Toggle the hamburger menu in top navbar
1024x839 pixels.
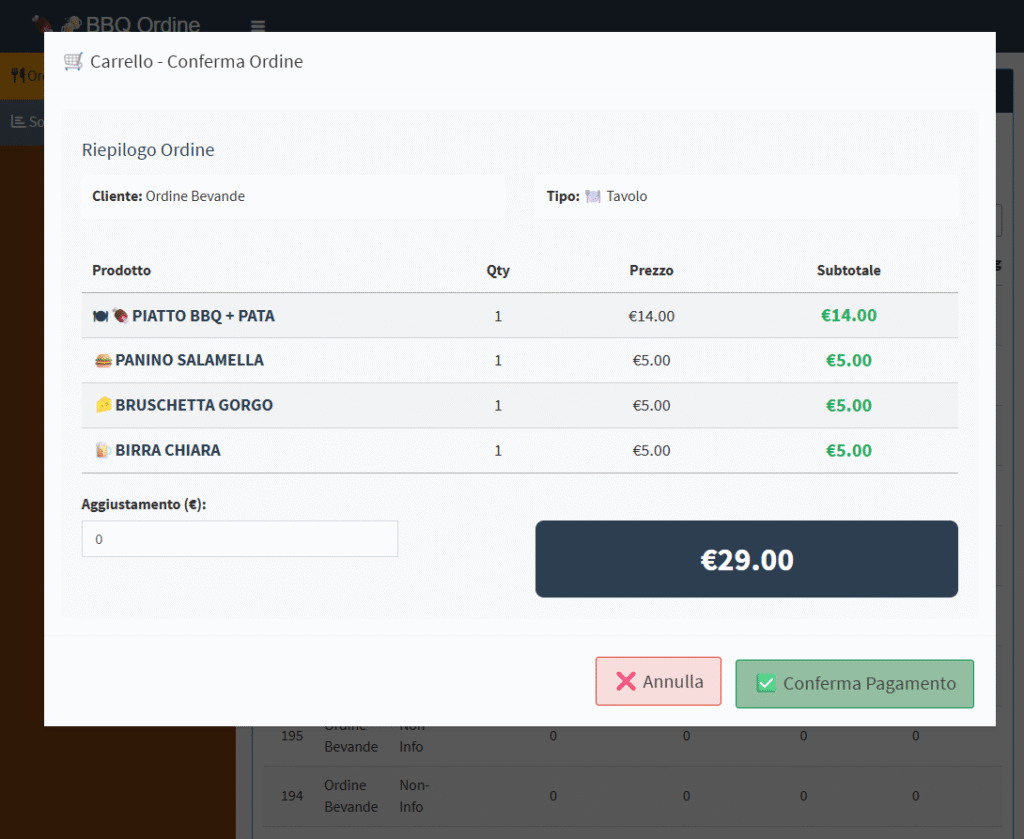258,26
